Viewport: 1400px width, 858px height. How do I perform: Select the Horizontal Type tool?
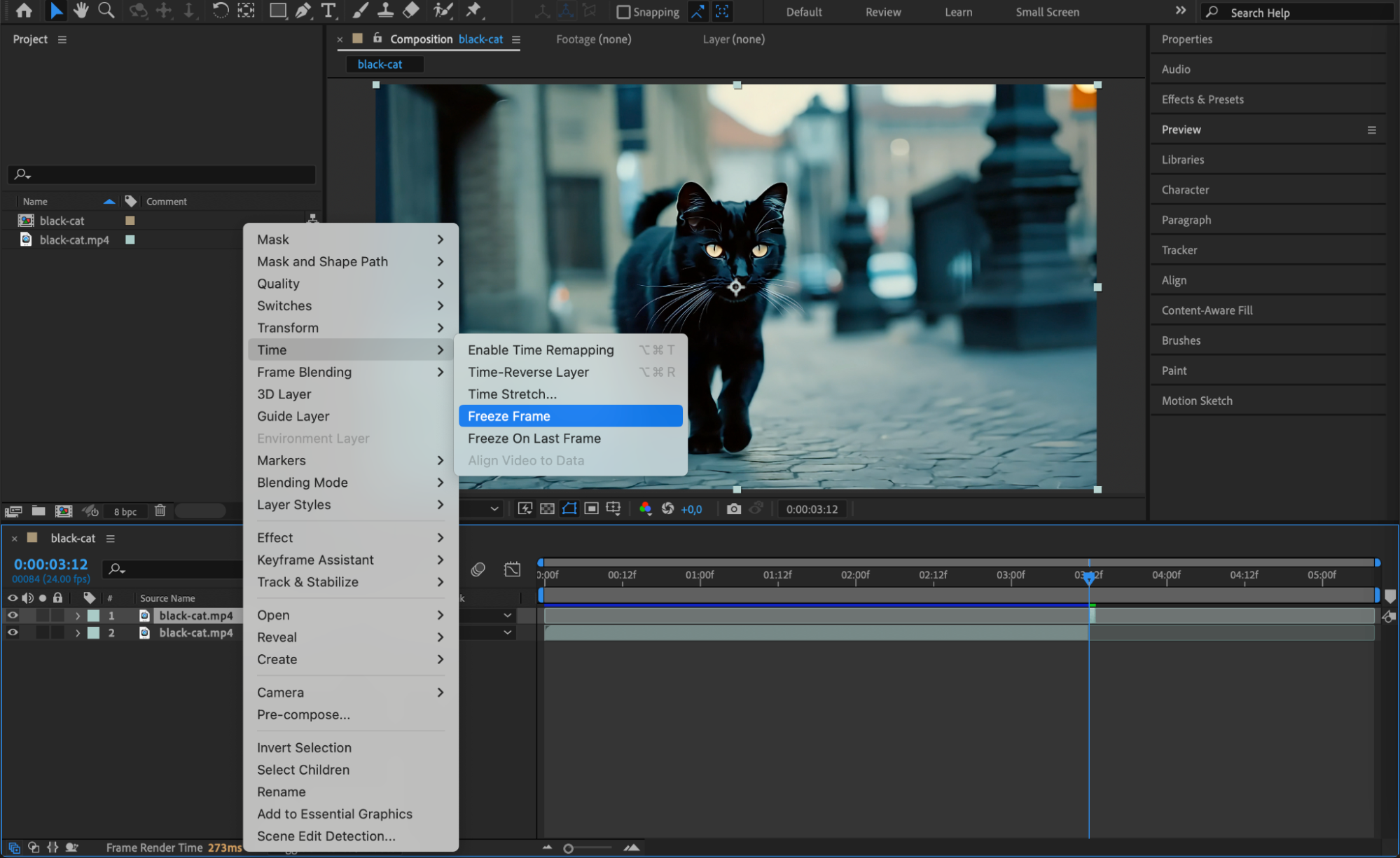point(328,11)
